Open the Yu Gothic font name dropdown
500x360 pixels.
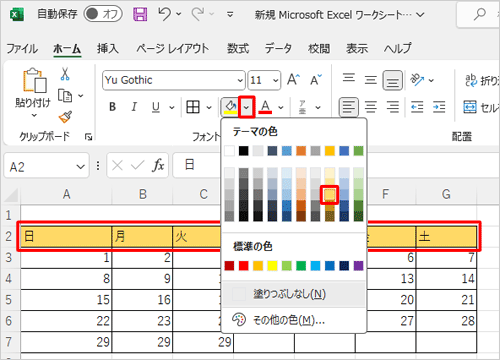click(x=240, y=80)
